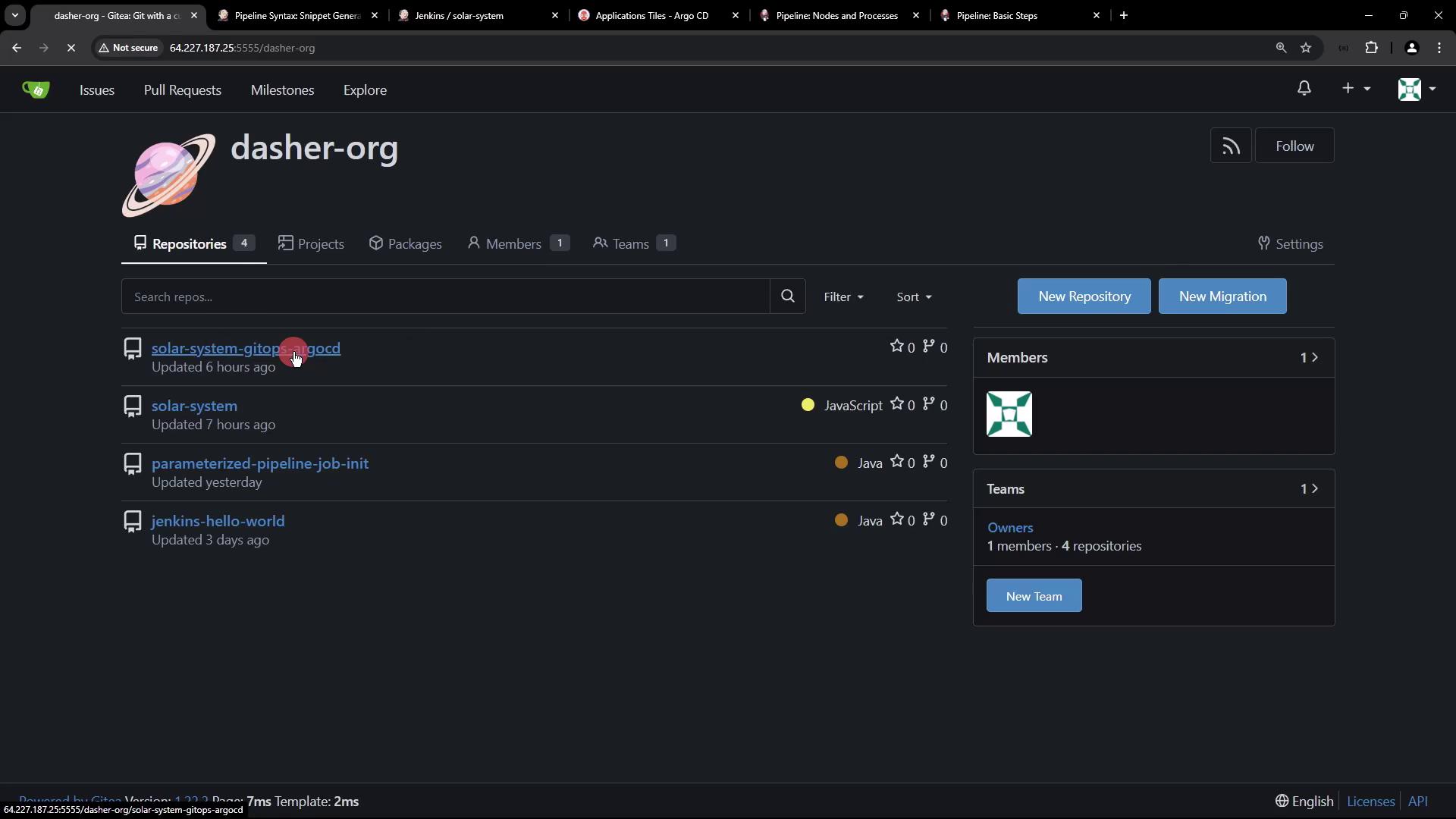Click fork icon on jenkins-hello-world row
Image resolution: width=1456 pixels, height=819 pixels.
pyautogui.click(x=929, y=519)
